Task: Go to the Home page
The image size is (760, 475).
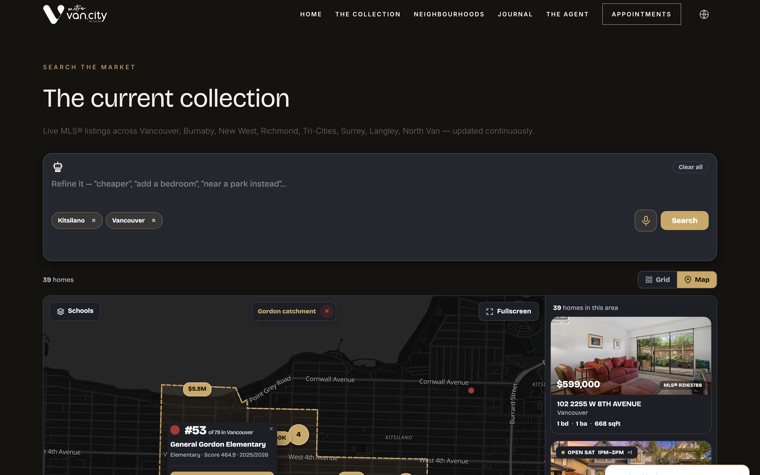Action: (311, 15)
